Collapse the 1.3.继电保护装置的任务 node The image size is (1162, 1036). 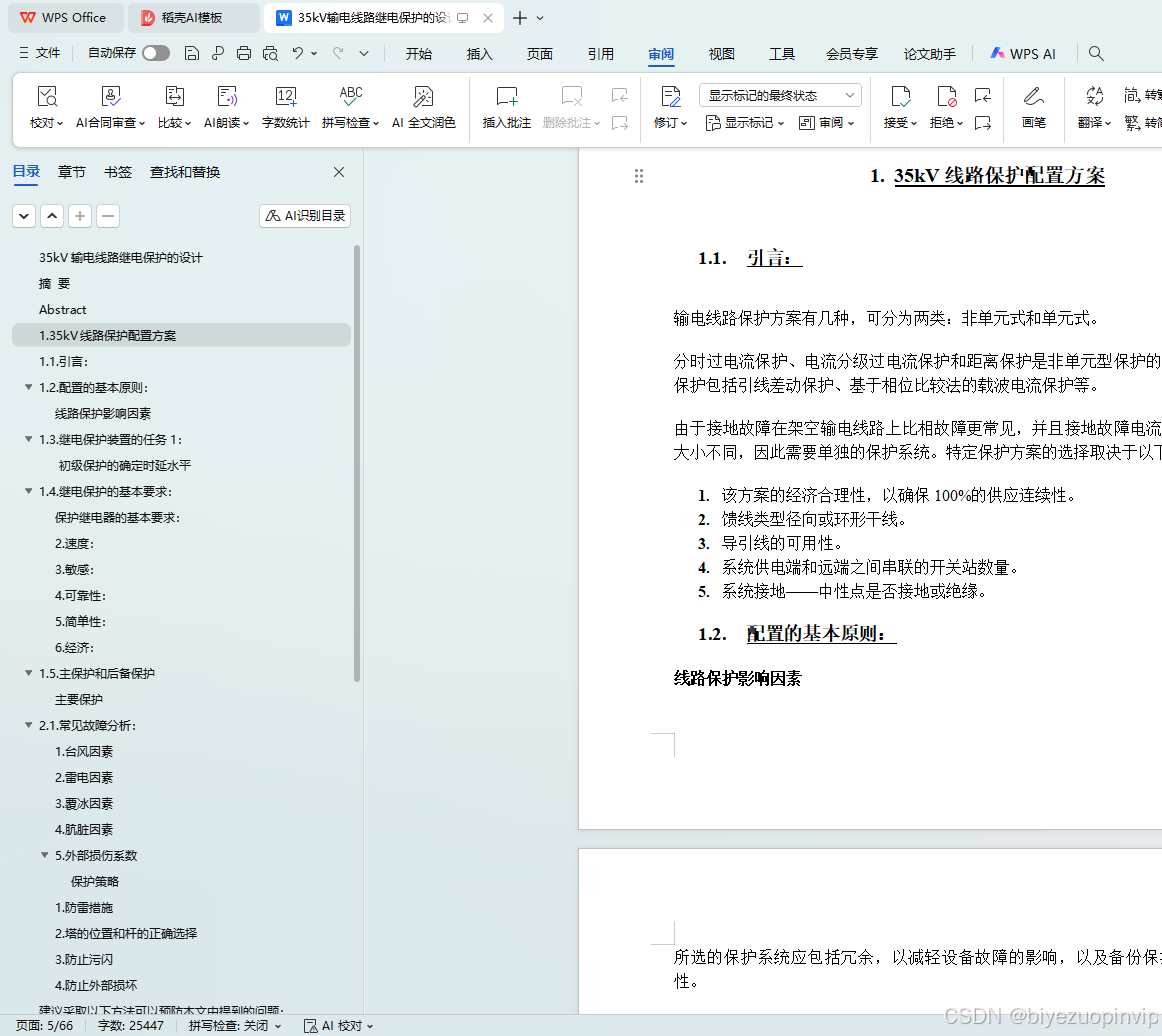[x=28, y=439]
